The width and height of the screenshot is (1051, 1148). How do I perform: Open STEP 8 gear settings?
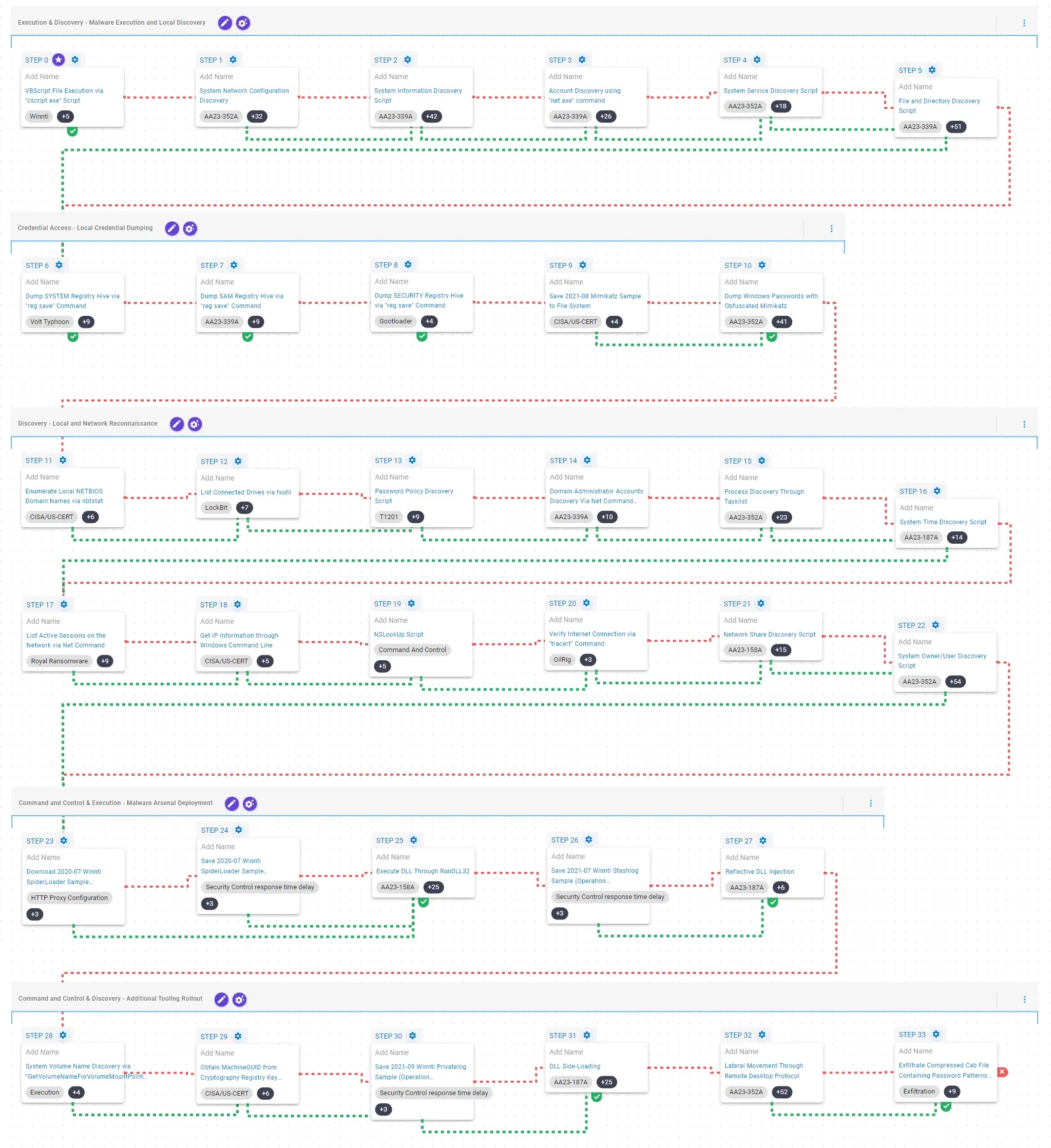point(408,264)
